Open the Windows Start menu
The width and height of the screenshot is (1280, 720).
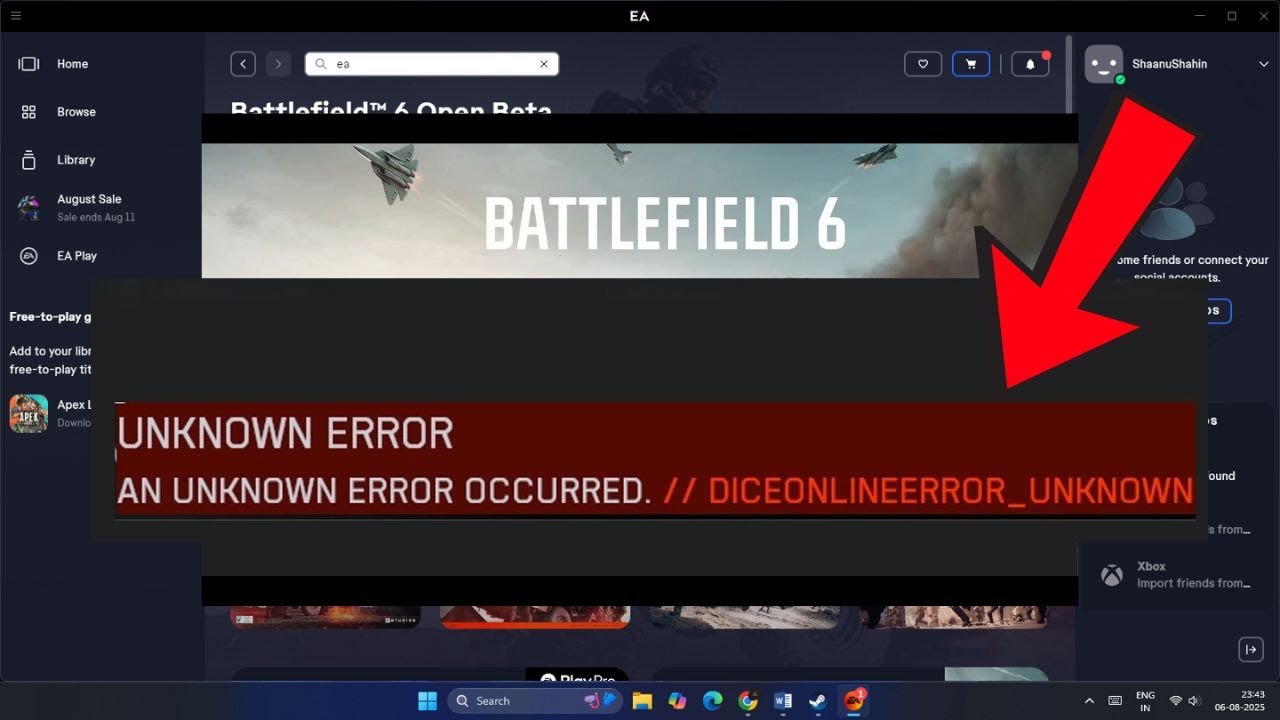[427, 701]
